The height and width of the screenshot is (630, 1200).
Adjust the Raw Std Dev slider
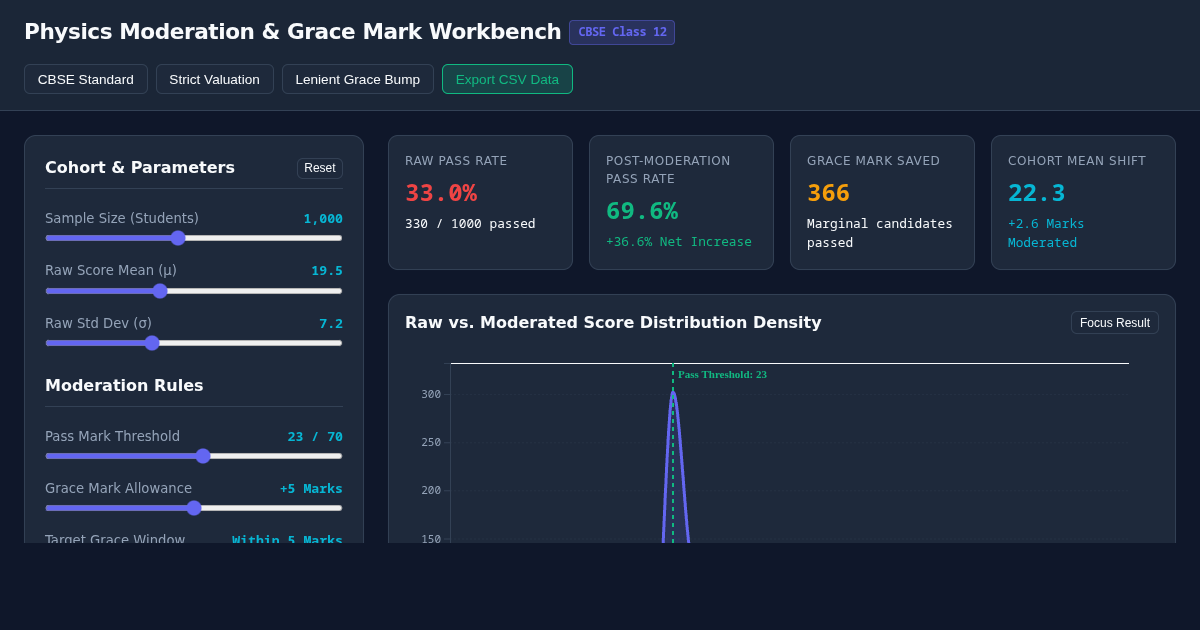coord(194,343)
